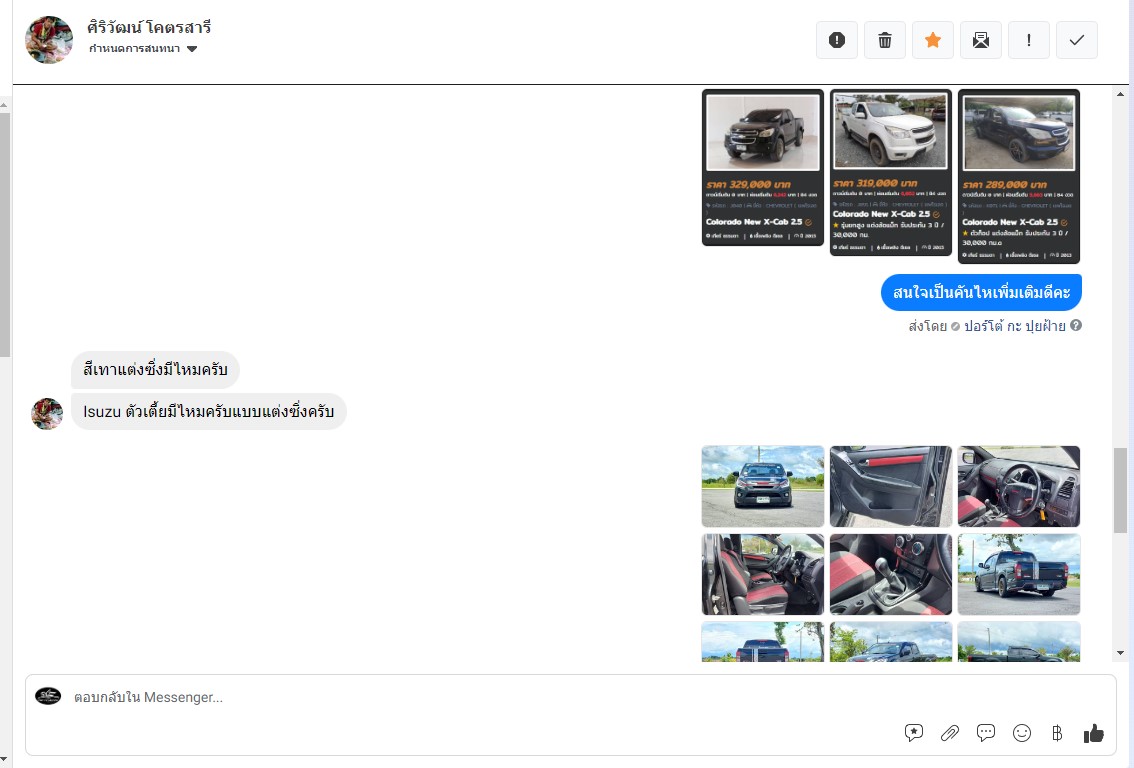Attach a file using paperclip icon
The height and width of the screenshot is (768, 1134).
click(950, 733)
